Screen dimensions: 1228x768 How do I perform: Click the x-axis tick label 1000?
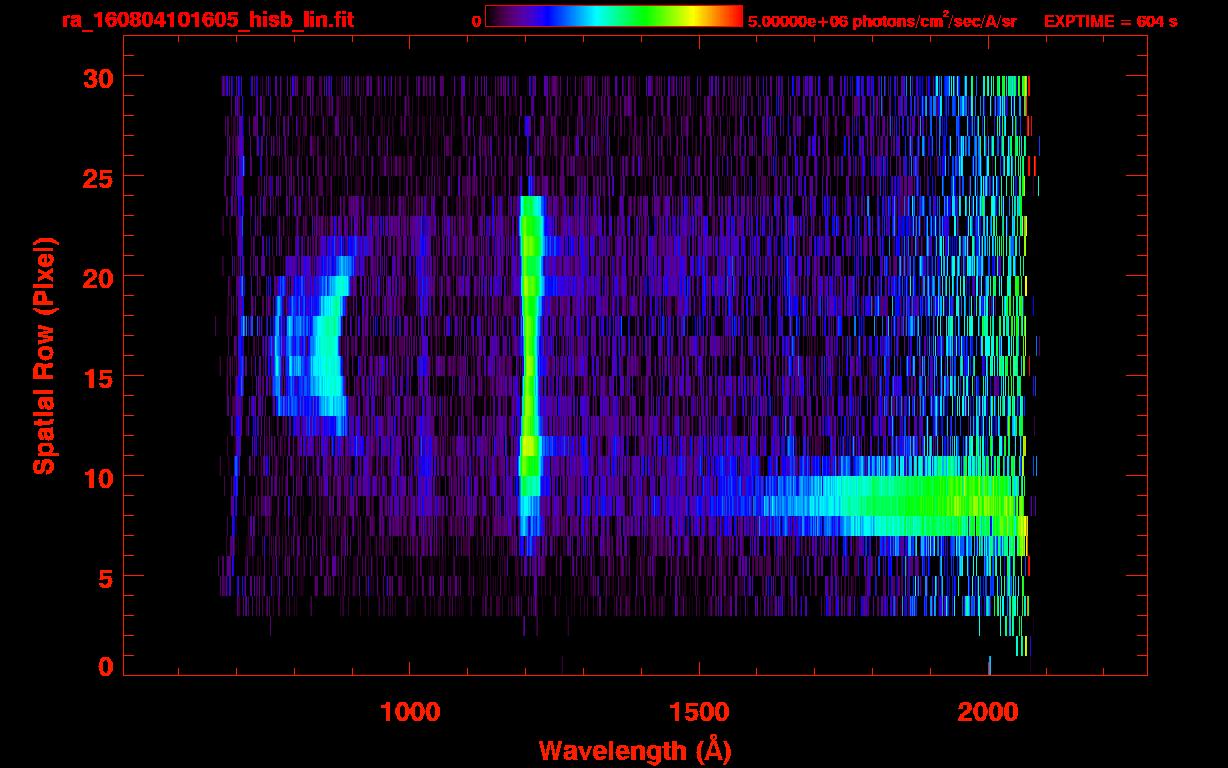click(x=410, y=711)
